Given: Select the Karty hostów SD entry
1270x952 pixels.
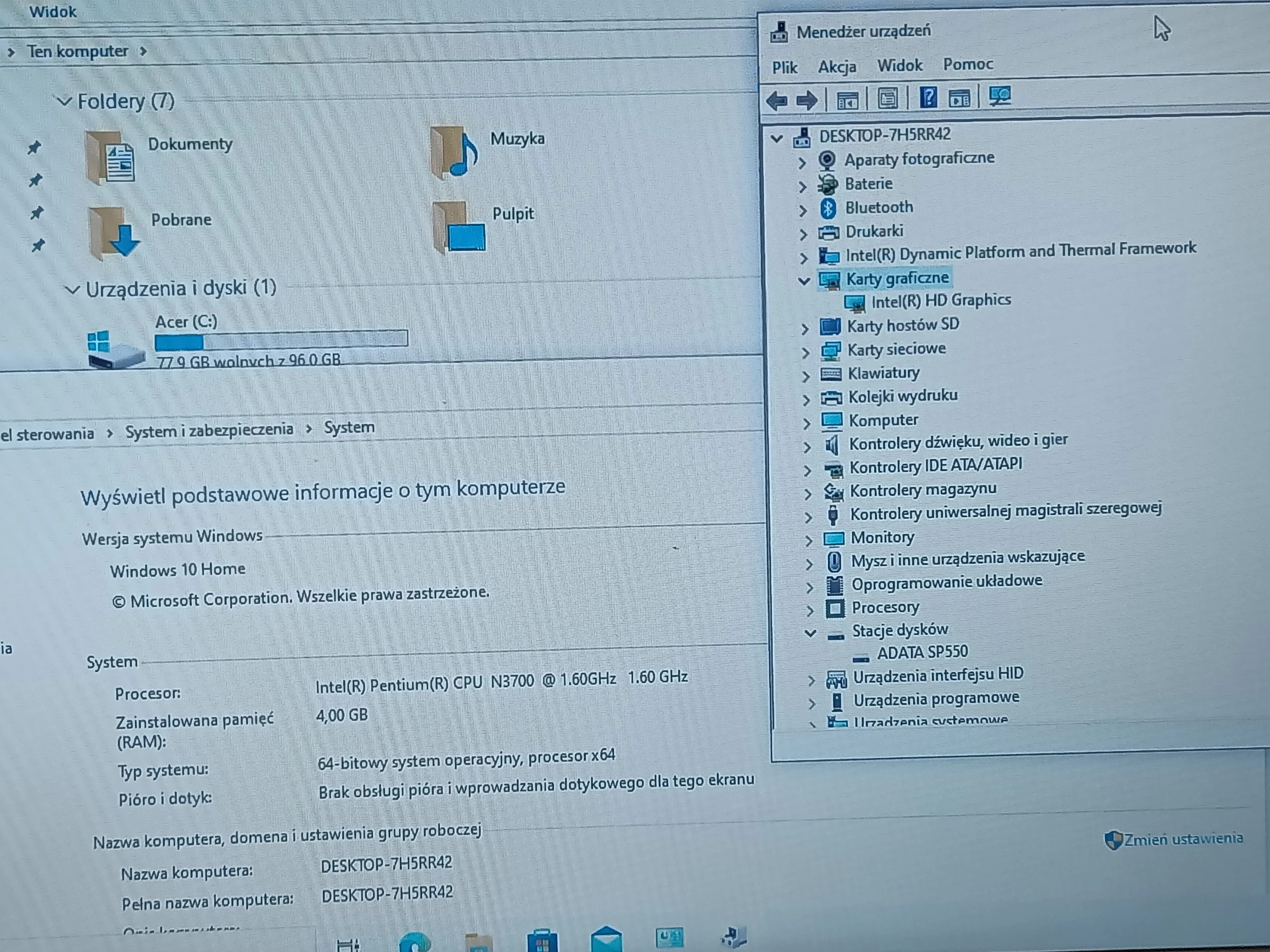Looking at the screenshot, I should click(x=903, y=325).
